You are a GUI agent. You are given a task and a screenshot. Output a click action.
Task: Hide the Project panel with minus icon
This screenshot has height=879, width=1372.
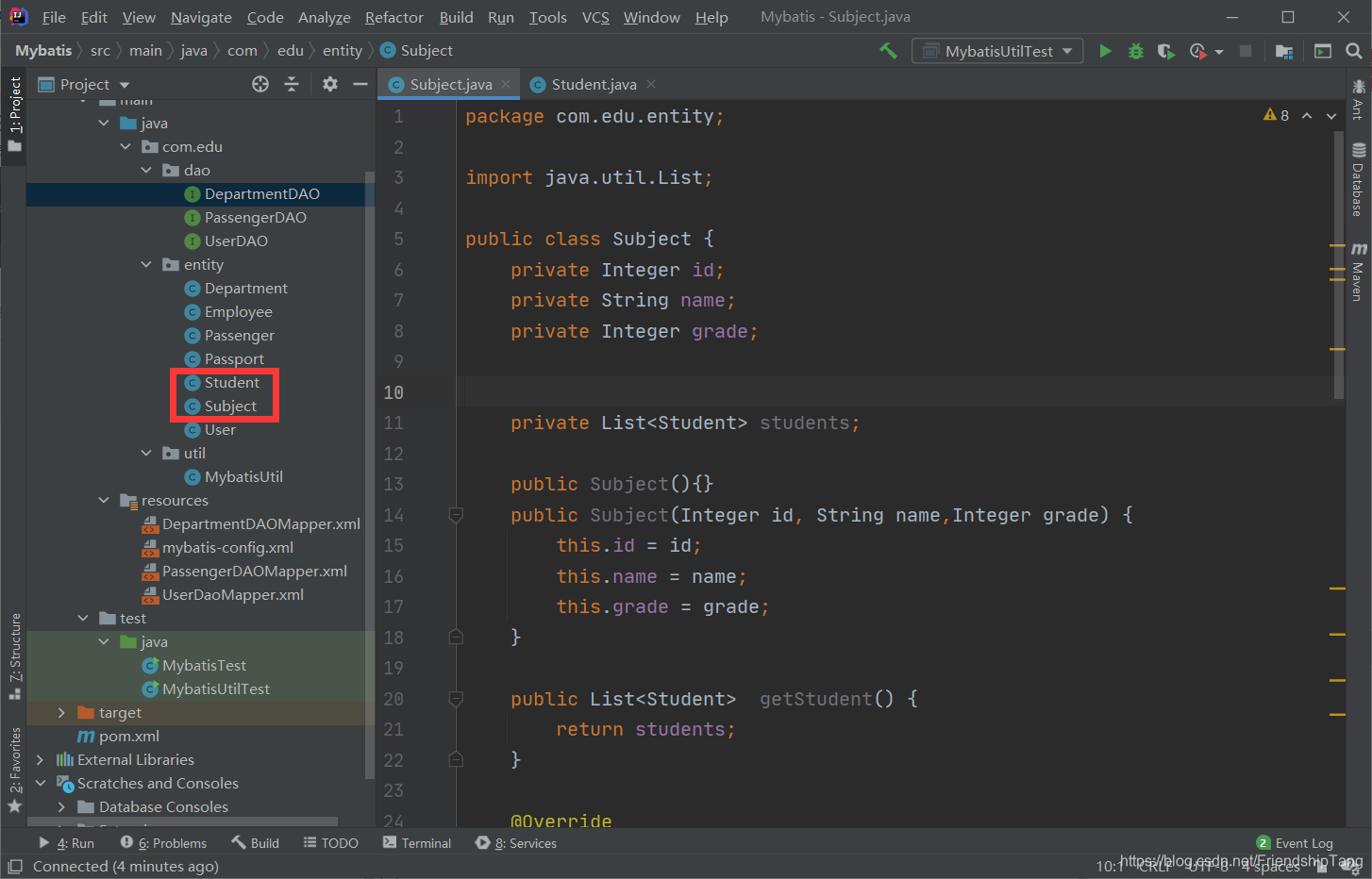point(360,84)
